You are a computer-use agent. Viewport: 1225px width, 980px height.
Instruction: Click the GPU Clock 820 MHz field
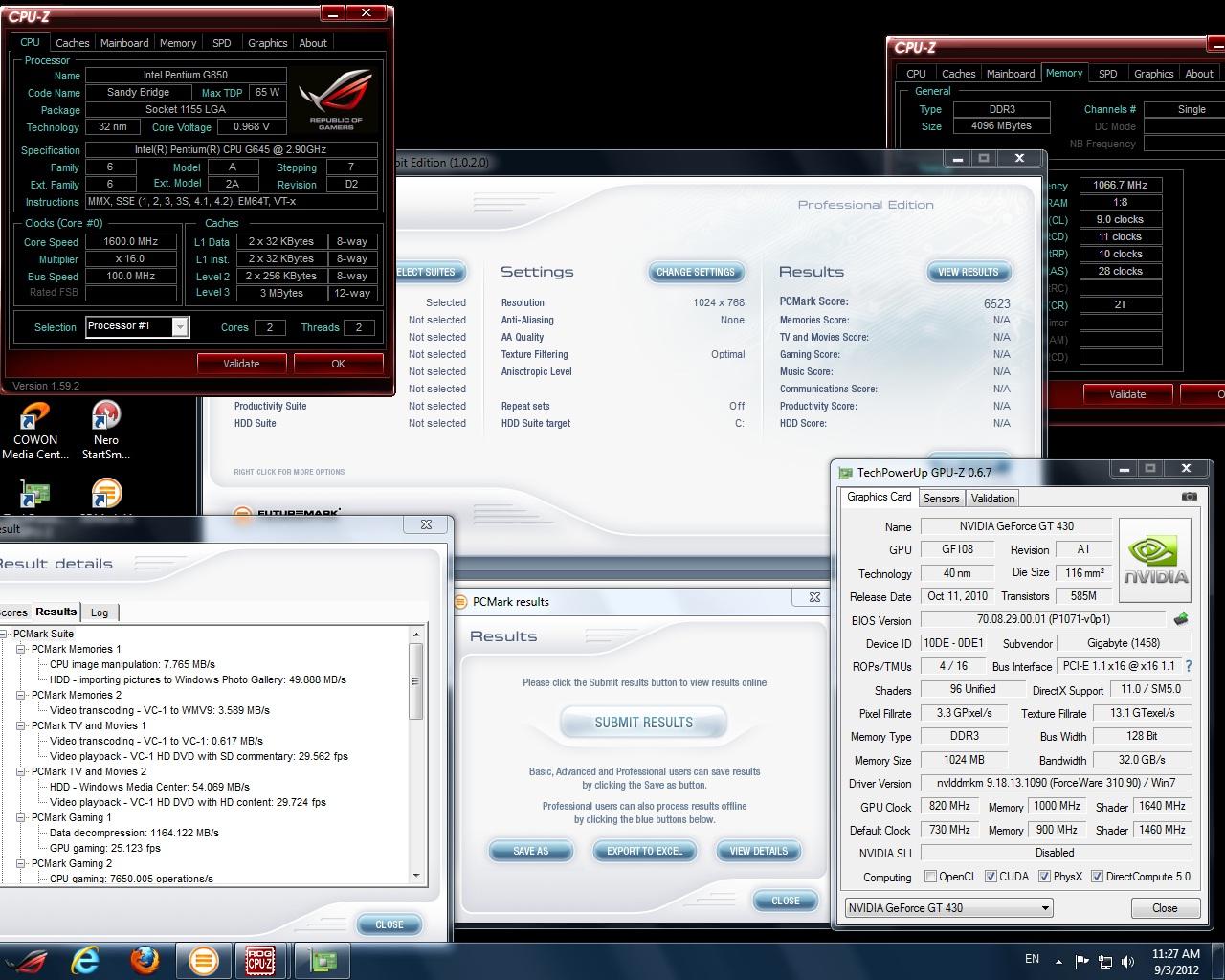949,807
